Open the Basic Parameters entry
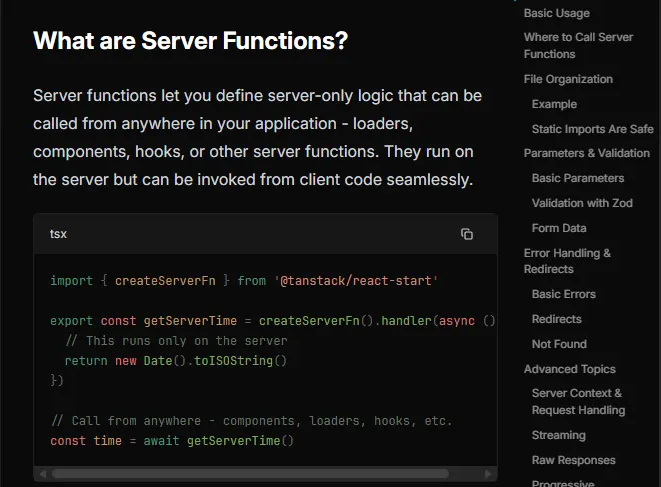 coord(577,178)
